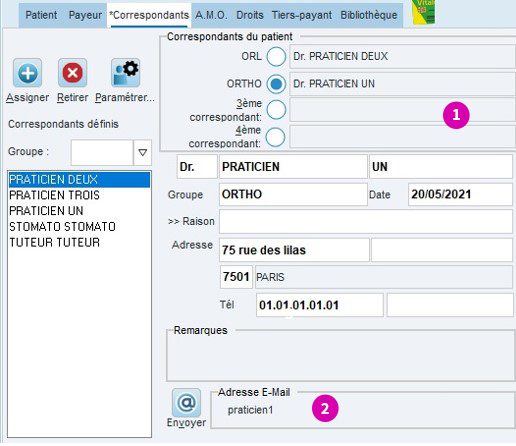Click the Dr. PRATICIEN DEUX correspondent field

pos(402,56)
